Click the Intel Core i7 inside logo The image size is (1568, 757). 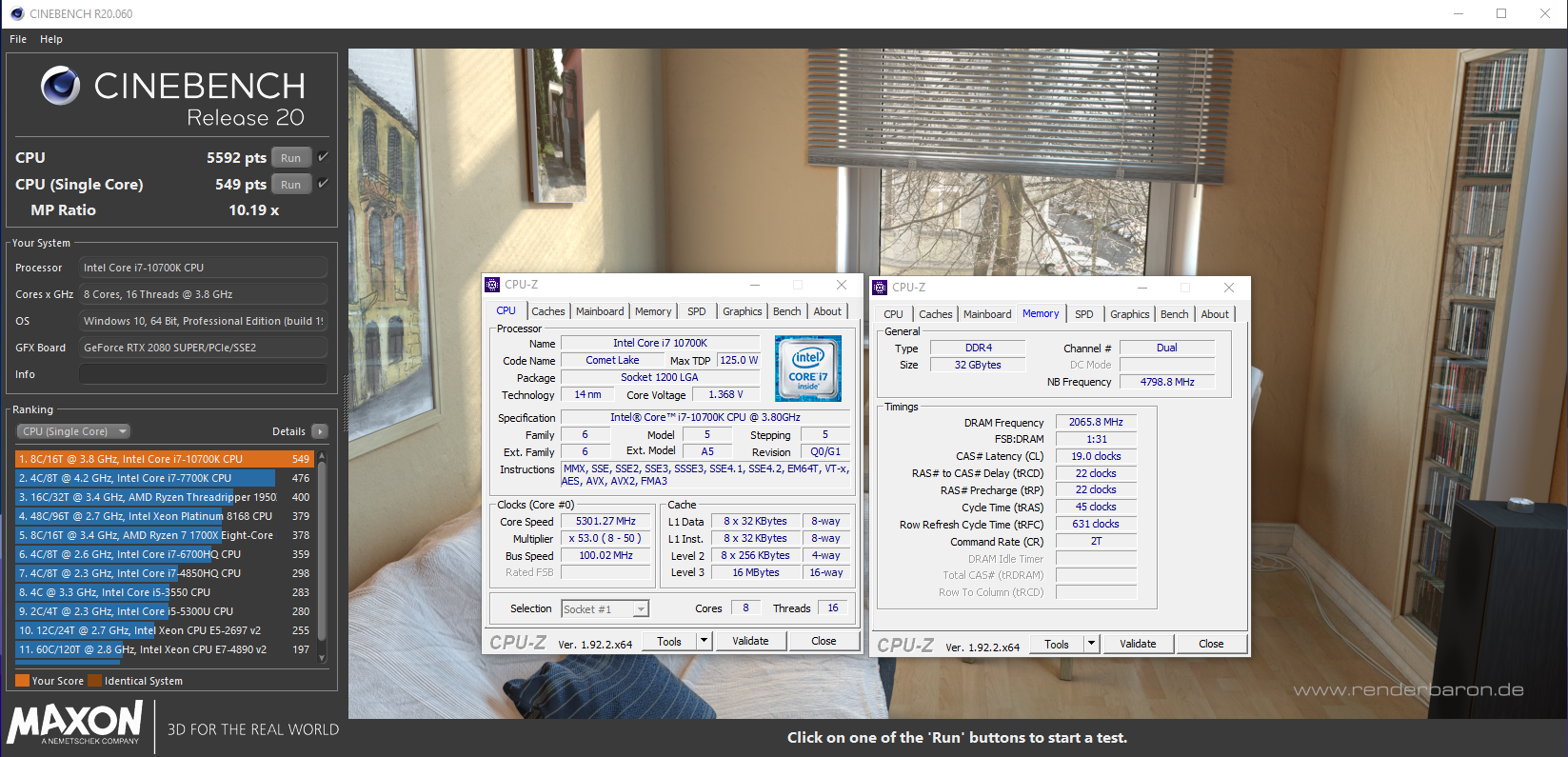[807, 368]
